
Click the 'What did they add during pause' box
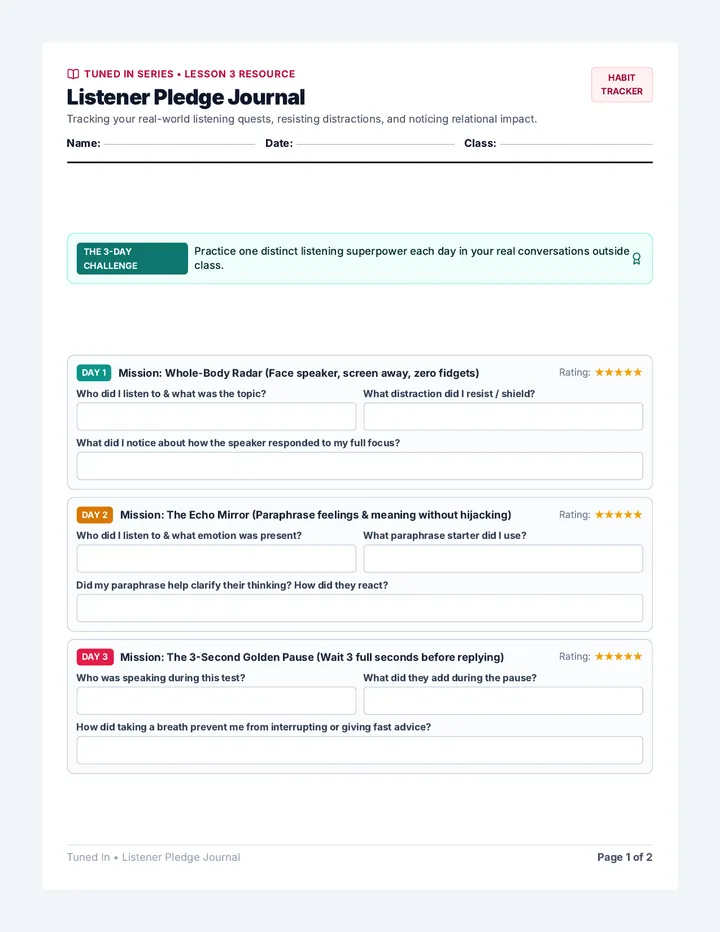click(x=503, y=701)
